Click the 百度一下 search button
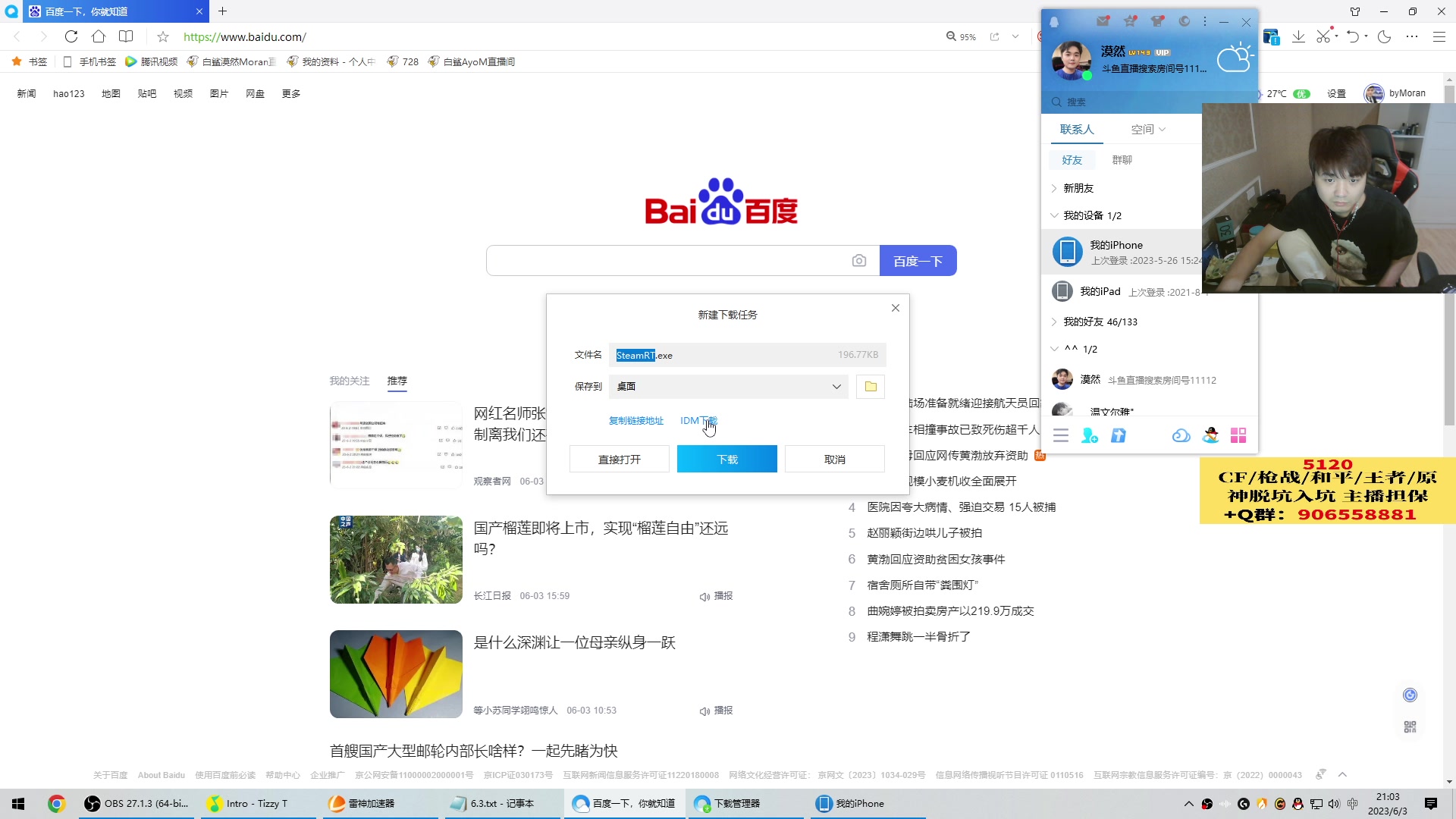 click(x=918, y=261)
